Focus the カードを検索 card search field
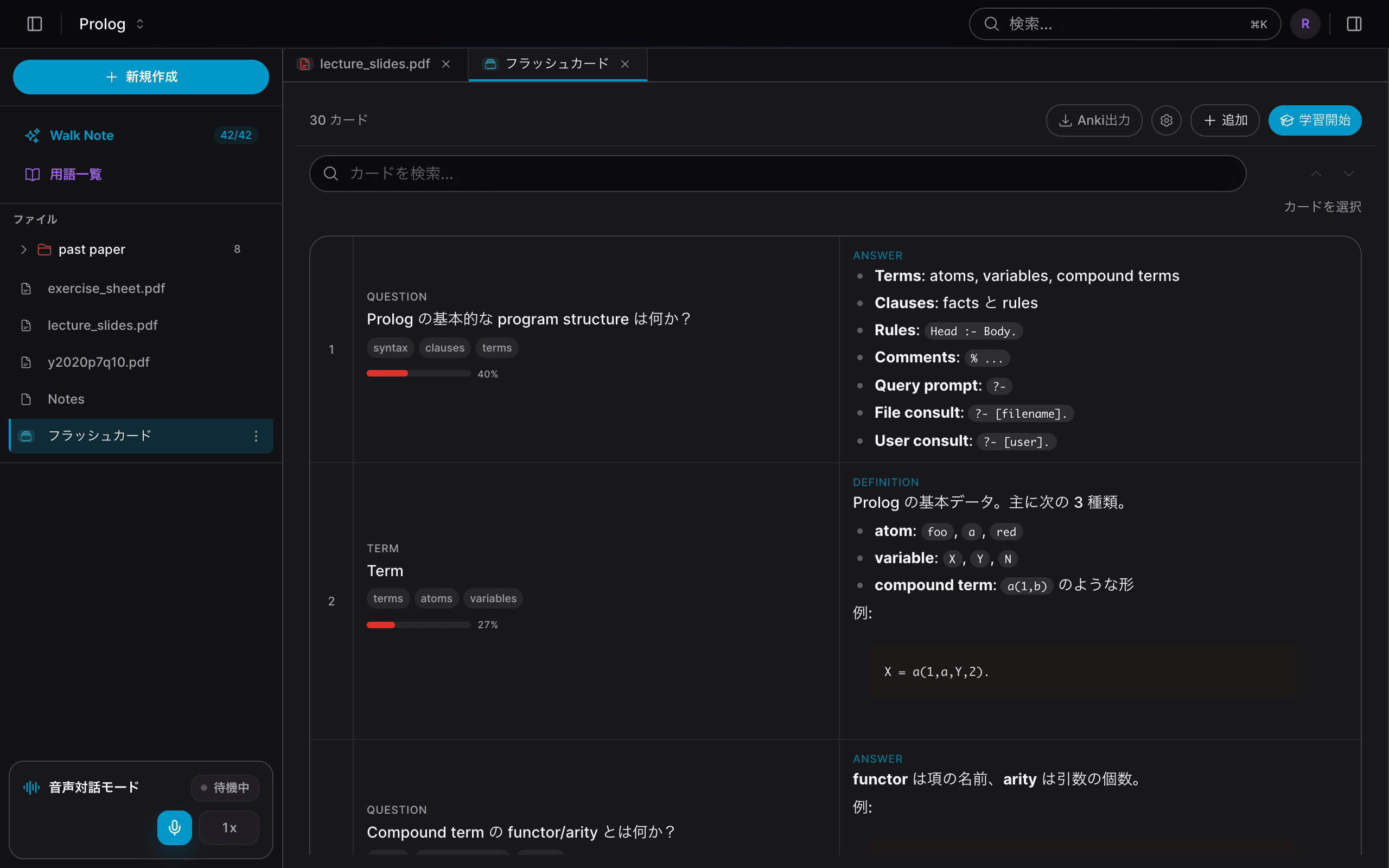The height and width of the screenshot is (868, 1389). coord(778,174)
